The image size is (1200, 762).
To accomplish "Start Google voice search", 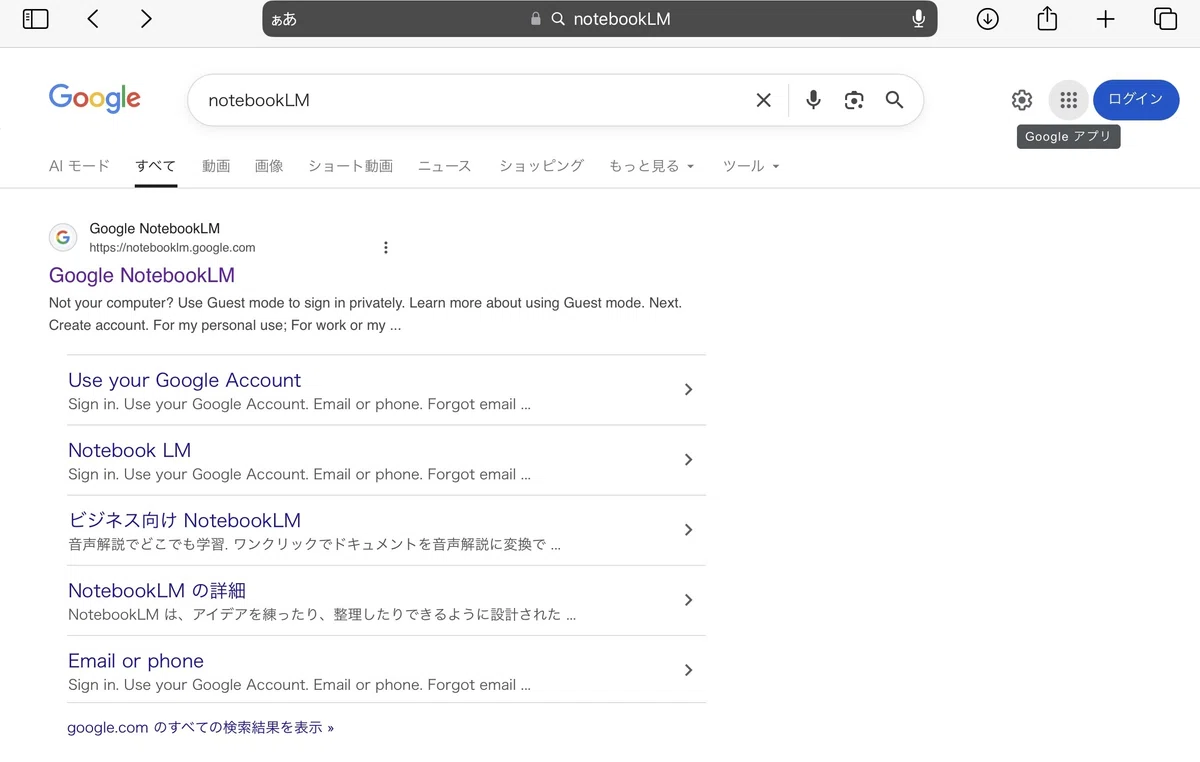I will (813, 100).
